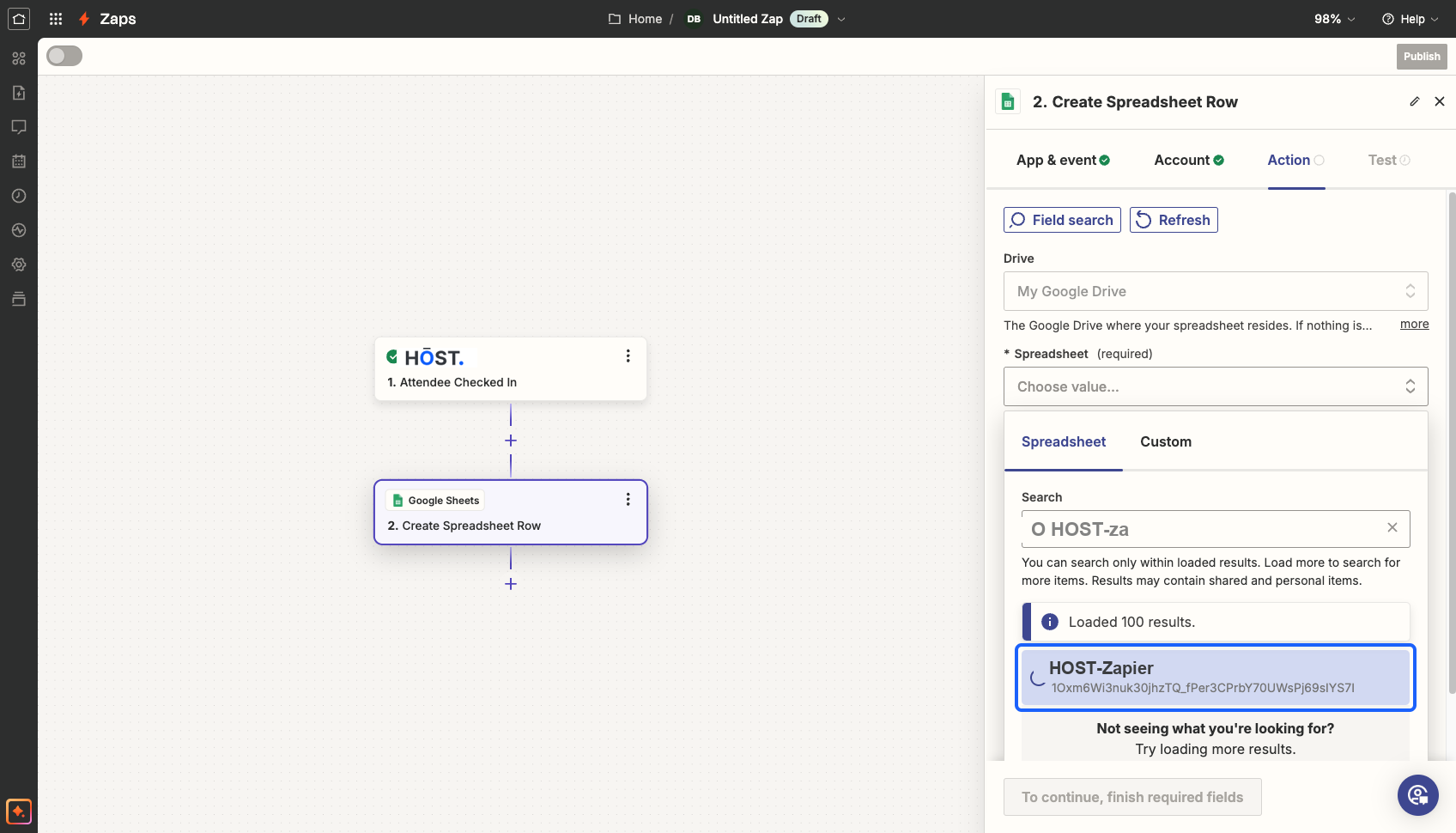The width and height of the screenshot is (1456, 833).
Task: Open the settings gear icon in sidebar
Action: click(19, 264)
